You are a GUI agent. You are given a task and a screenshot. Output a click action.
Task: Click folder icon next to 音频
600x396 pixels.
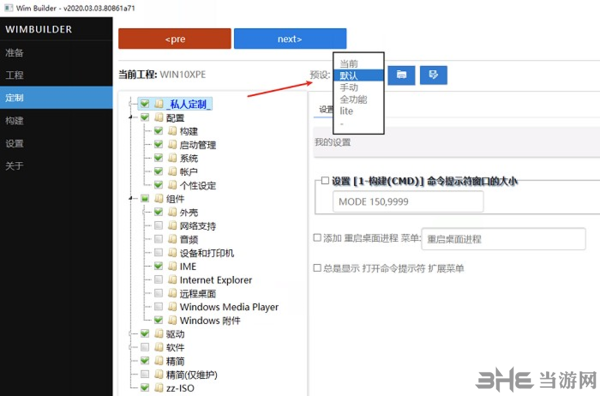(173, 239)
